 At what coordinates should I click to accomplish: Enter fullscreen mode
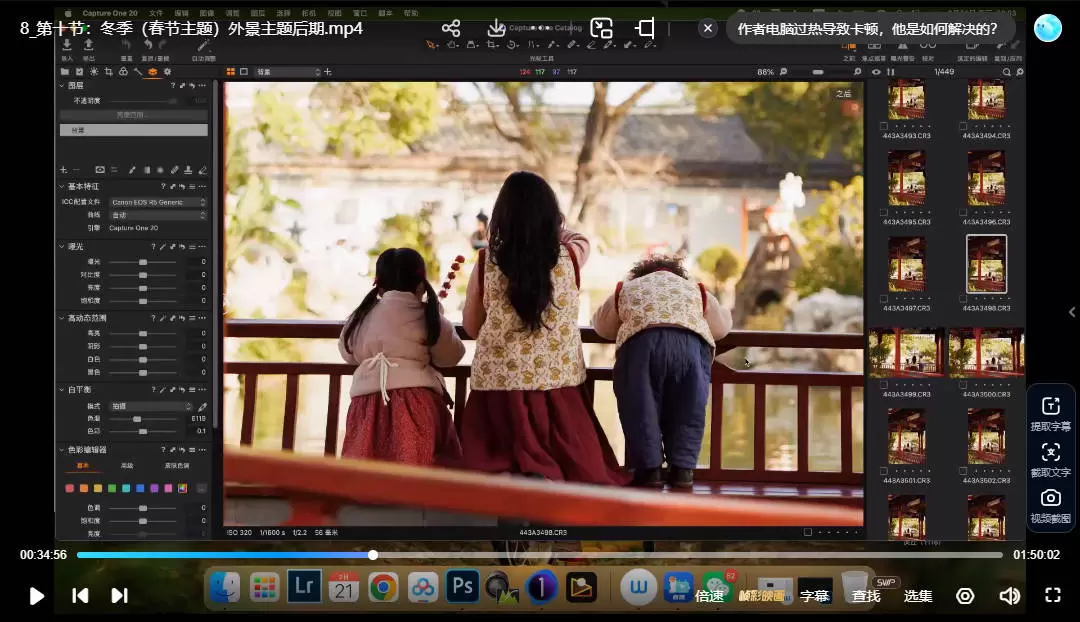(1052, 596)
